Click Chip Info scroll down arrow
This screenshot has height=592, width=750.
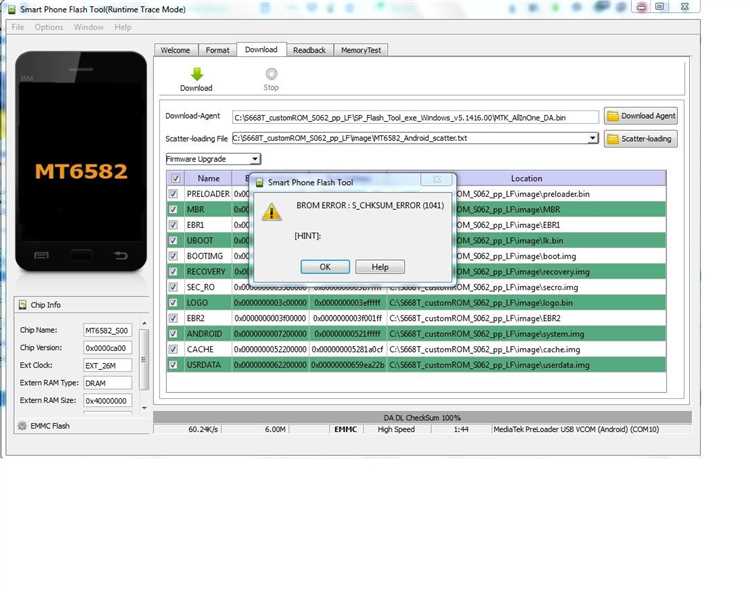point(144,408)
